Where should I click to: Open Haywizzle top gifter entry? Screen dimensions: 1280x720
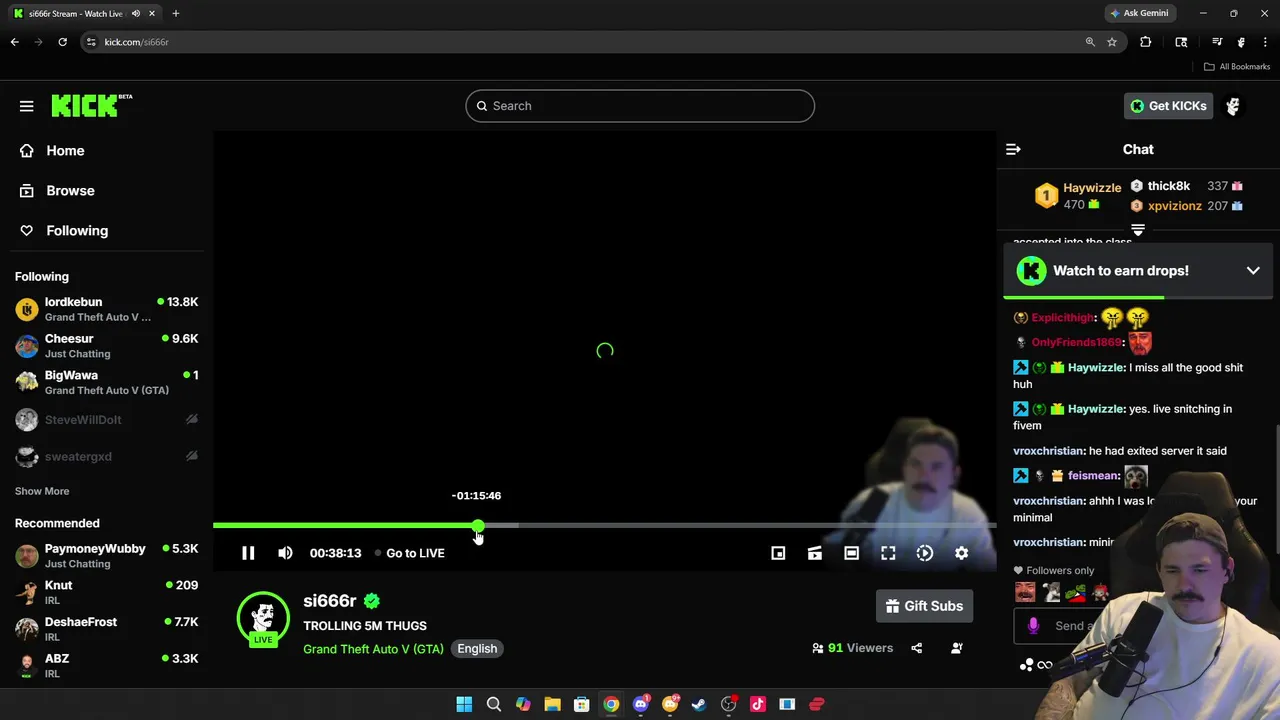tap(1078, 196)
